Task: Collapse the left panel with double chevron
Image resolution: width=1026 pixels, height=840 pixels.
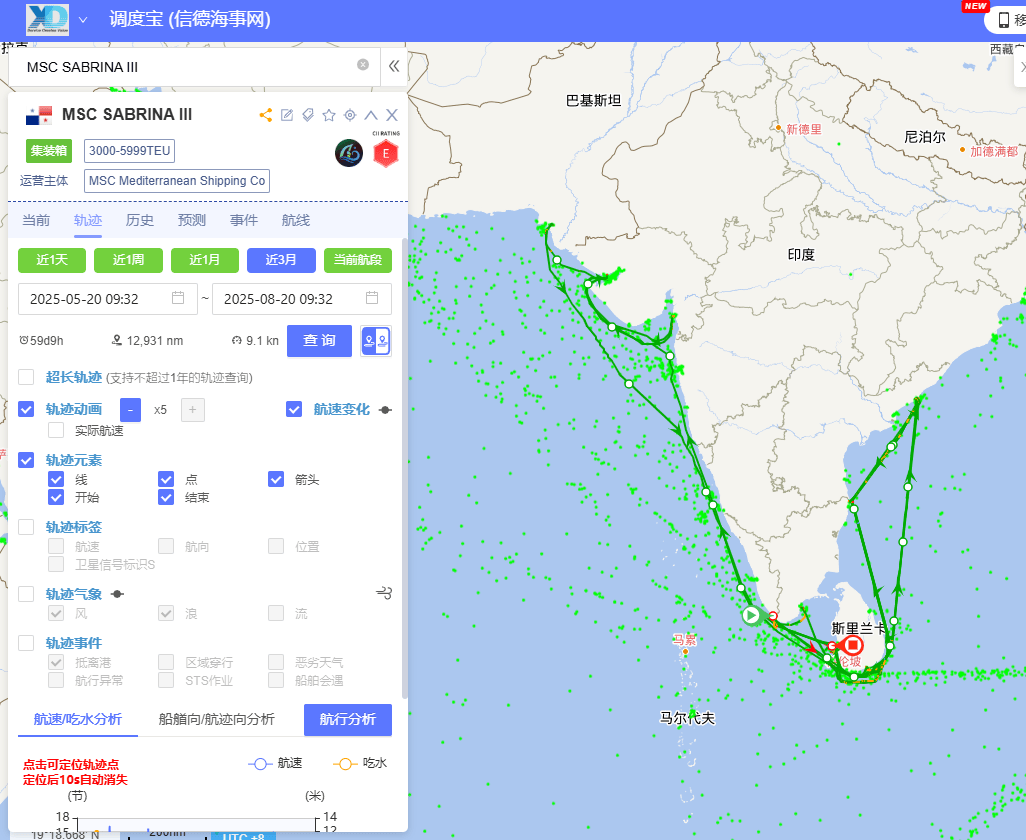Action: (x=394, y=65)
